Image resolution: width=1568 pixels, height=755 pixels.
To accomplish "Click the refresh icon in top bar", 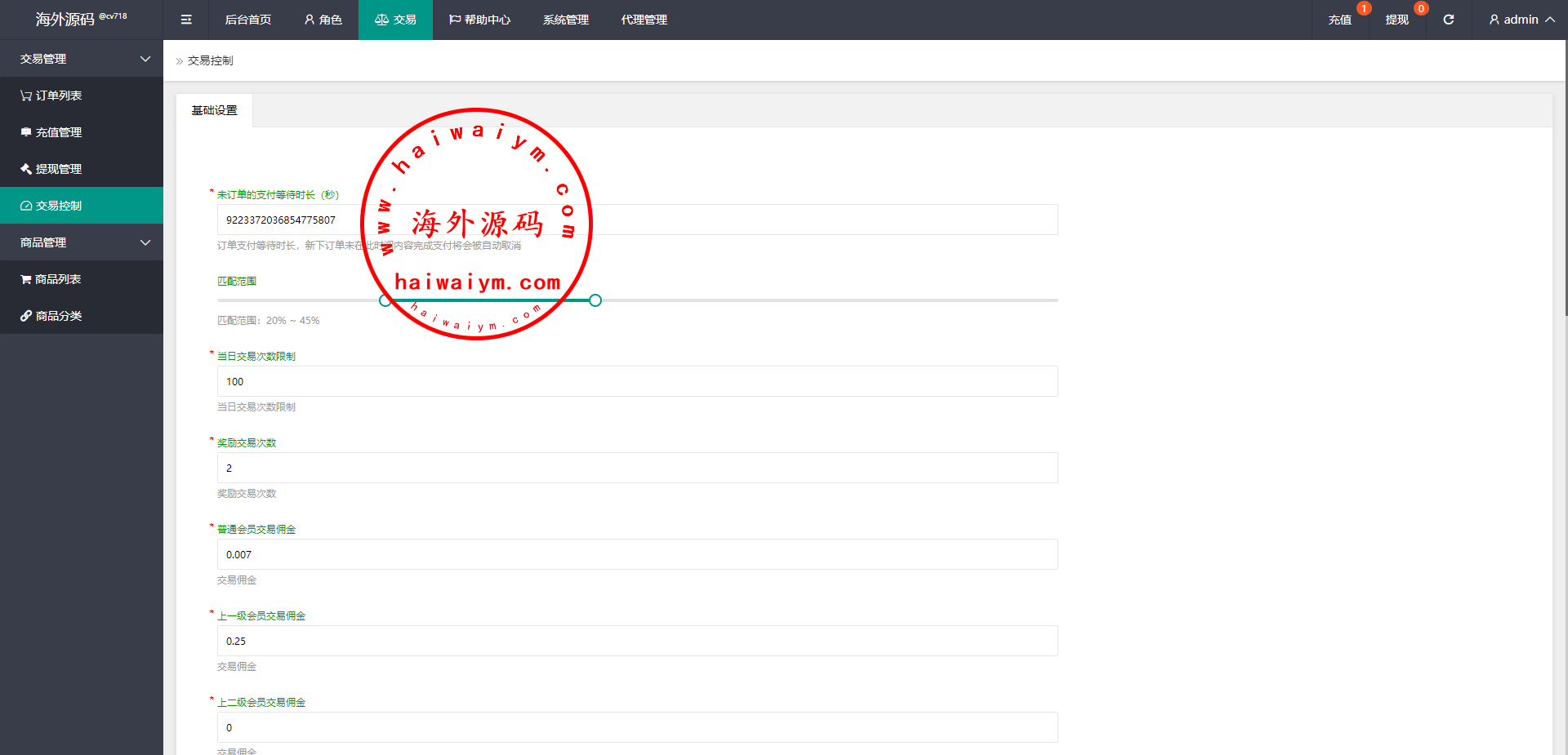I will pyautogui.click(x=1448, y=20).
